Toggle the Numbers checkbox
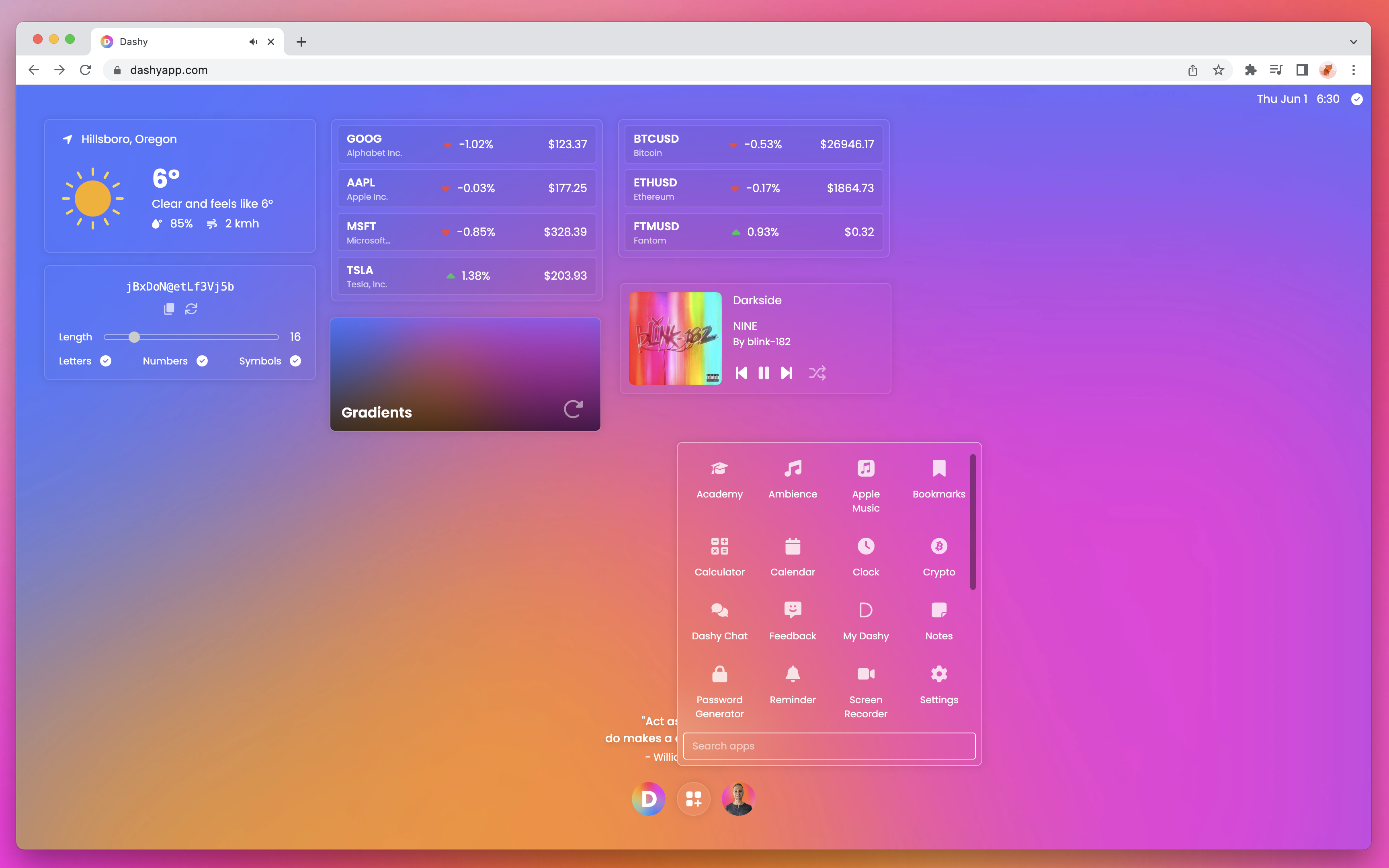This screenshot has height=868, width=1389. pyautogui.click(x=202, y=361)
